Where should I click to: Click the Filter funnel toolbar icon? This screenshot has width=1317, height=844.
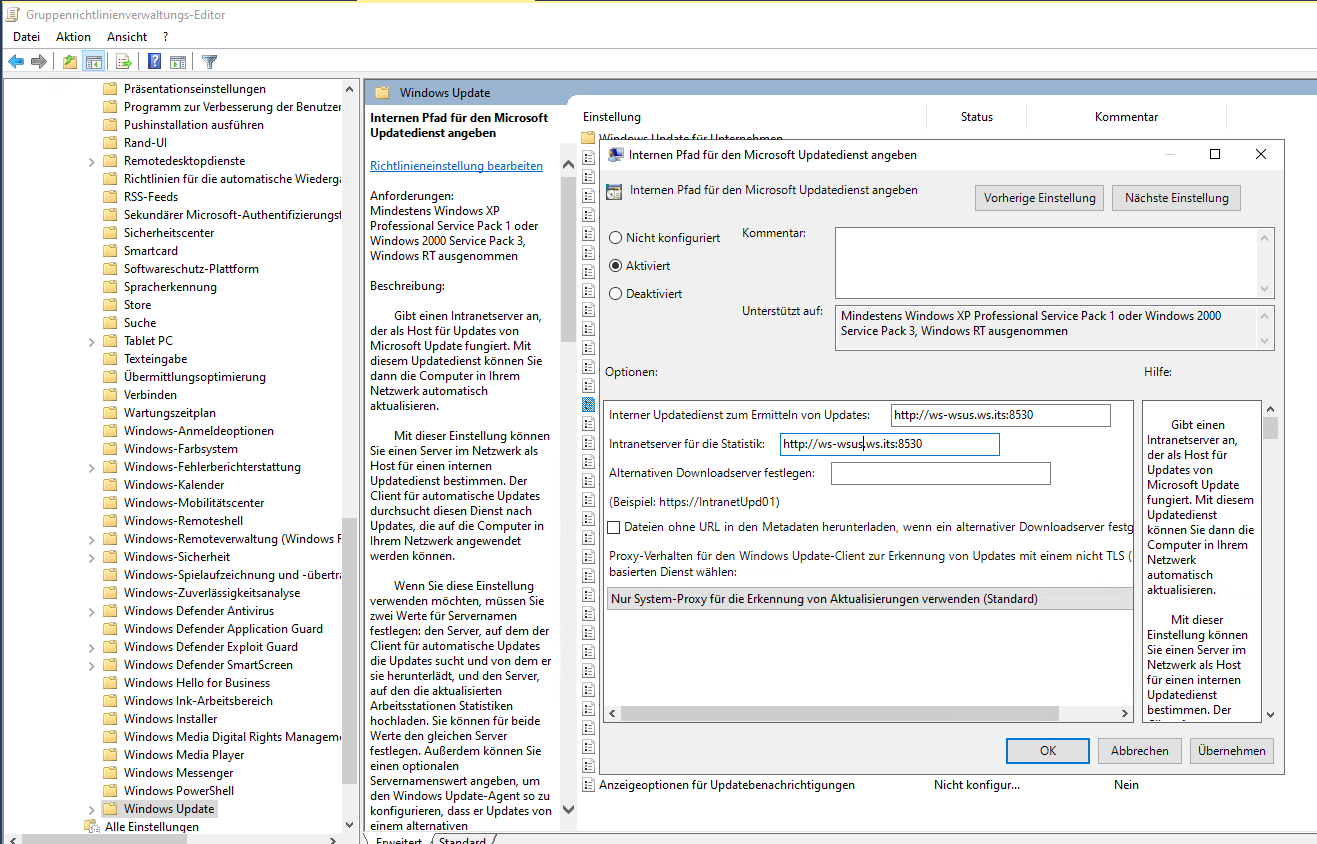(209, 62)
